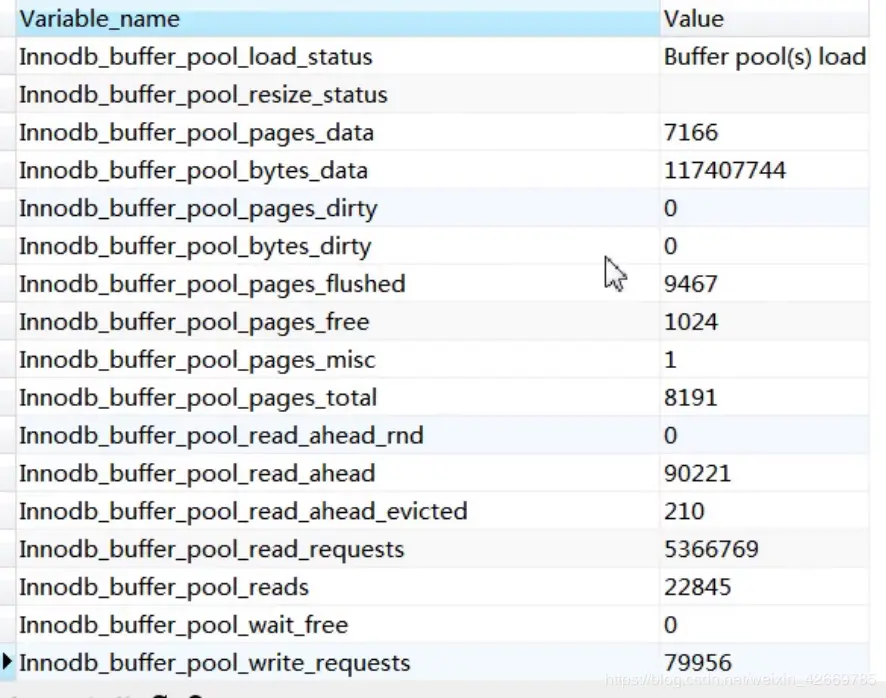886x698 pixels.
Task: Select the value 0 for bytes_dirty
Action: point(765,246)
